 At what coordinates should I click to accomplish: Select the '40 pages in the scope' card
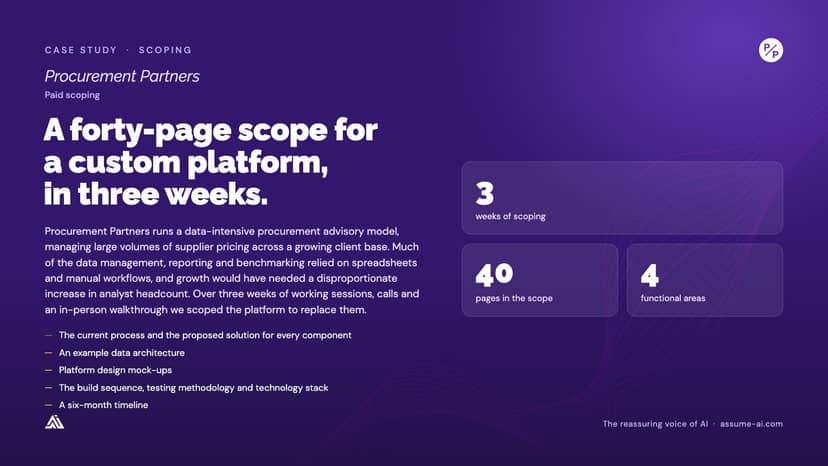coord(540,280)
